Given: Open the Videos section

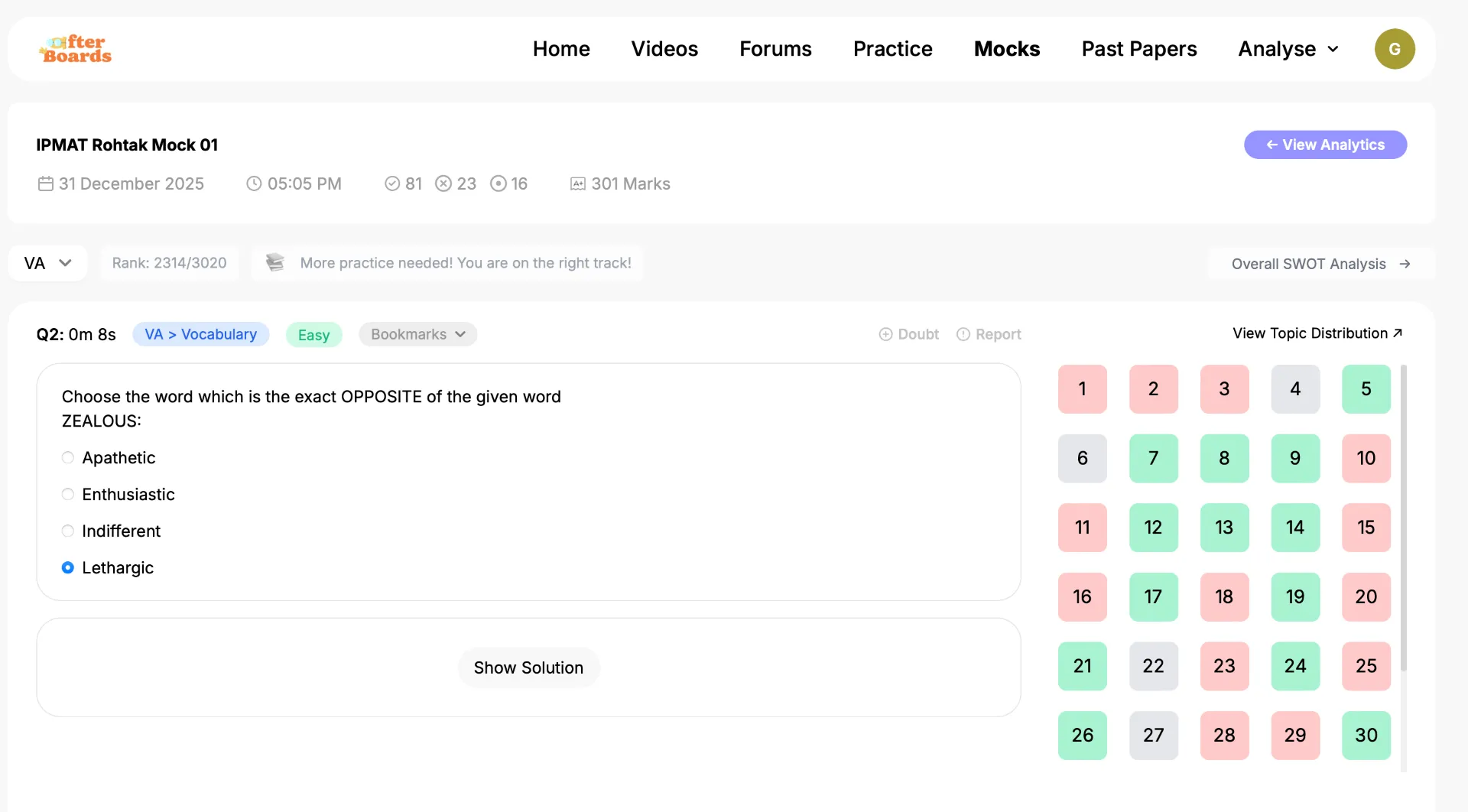Looking at the screenshot, I should tap(664, 49).
